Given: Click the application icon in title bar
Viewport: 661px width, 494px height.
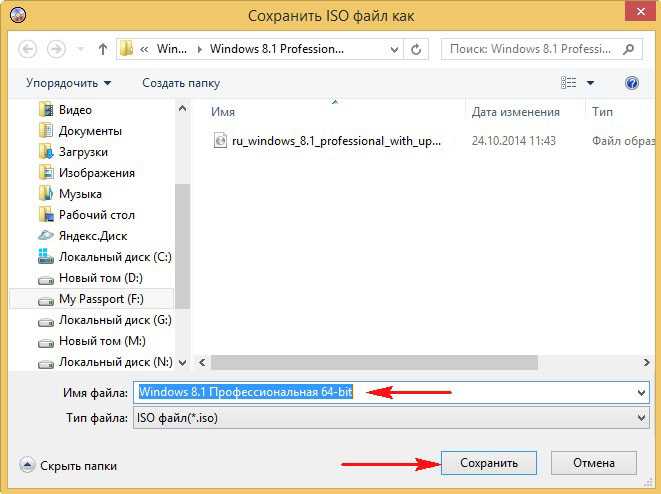Looking at the screenshot, I should (x=17, y=15).
